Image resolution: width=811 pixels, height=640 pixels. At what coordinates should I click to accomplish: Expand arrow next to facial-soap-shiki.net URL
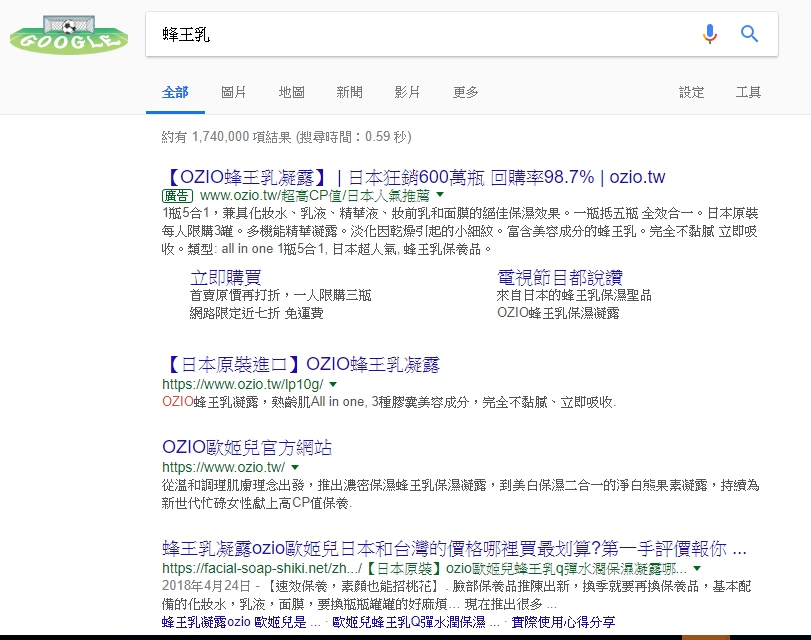697,569
